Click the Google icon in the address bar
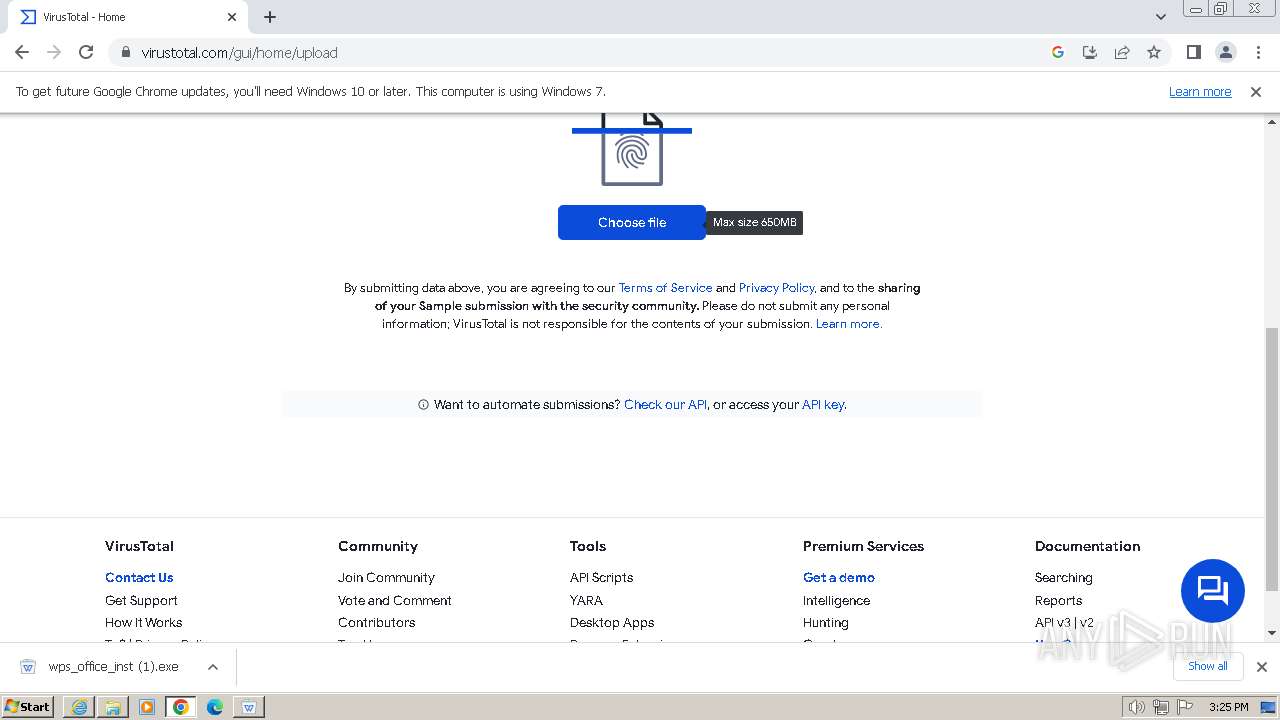The image size is (1280, 720). pos(1058,52)
